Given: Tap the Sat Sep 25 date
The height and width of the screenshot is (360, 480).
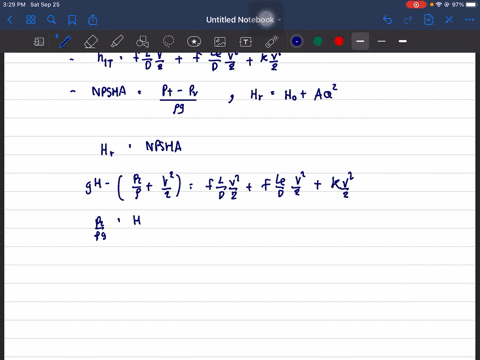Looking at the screenshot, I should 45,5.
